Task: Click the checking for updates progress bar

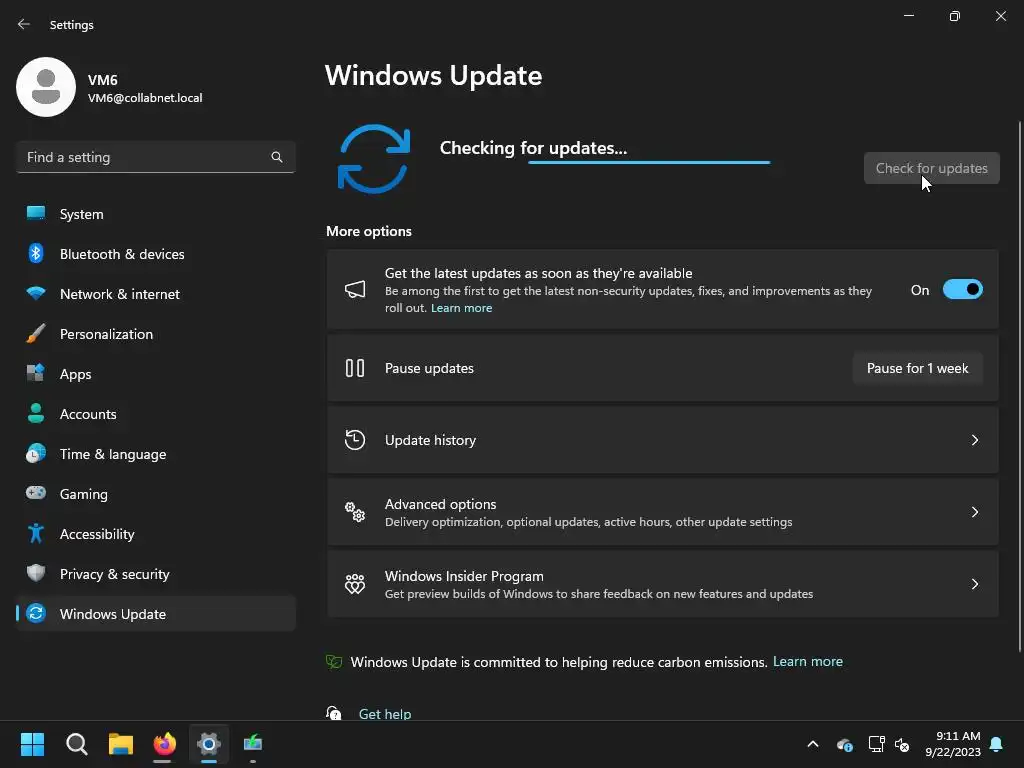Action: pyautogui.click(x=649, y=162)
